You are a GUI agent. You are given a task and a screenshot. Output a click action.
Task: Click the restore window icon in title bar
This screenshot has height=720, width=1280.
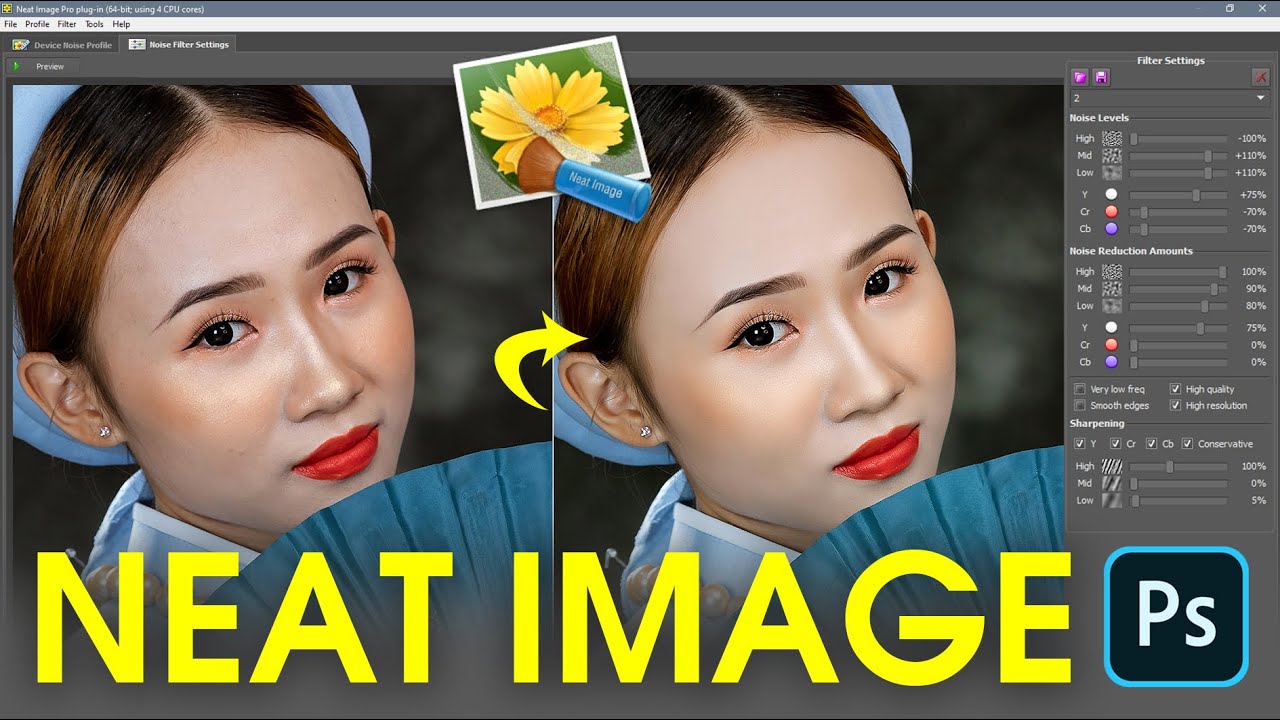1230,8
